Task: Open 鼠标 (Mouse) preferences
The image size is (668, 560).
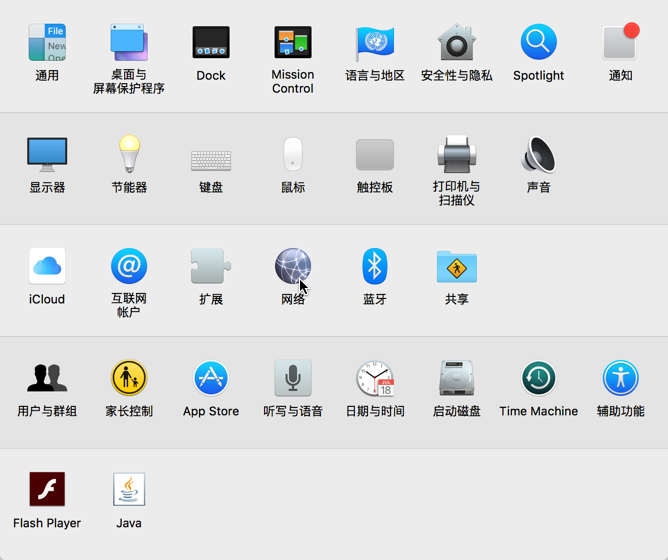Action: coord(293,154)
